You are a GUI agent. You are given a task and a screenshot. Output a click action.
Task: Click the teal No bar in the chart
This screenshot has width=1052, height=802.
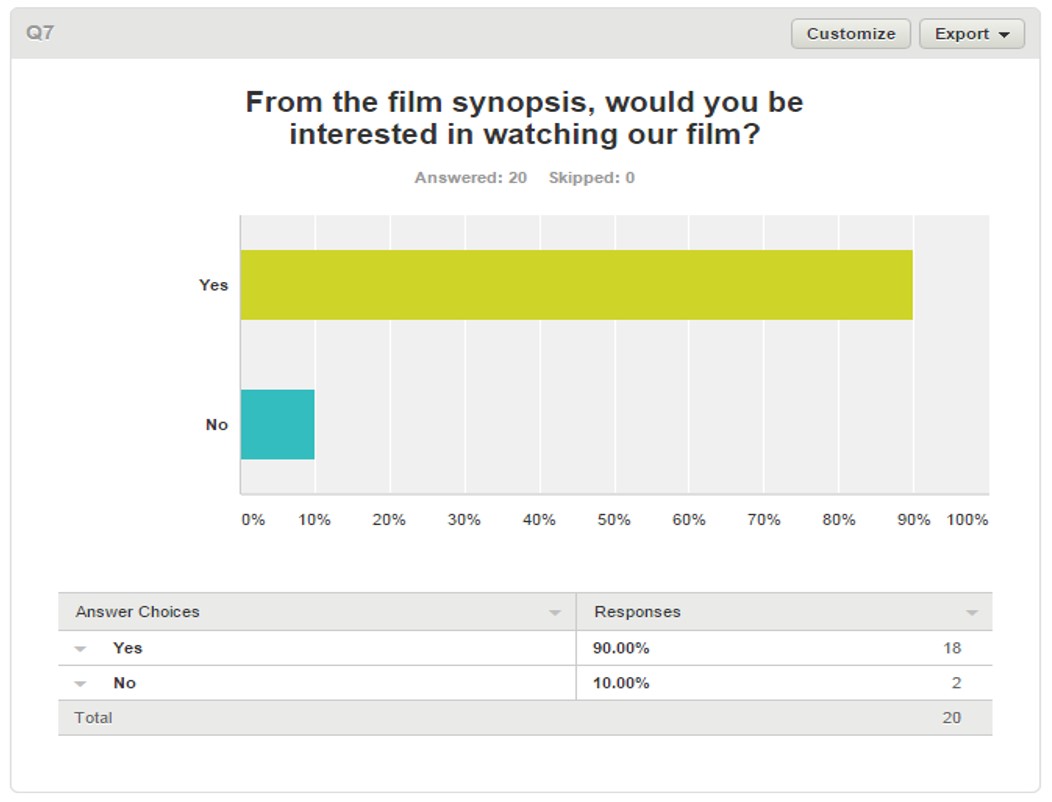point(277,424)
